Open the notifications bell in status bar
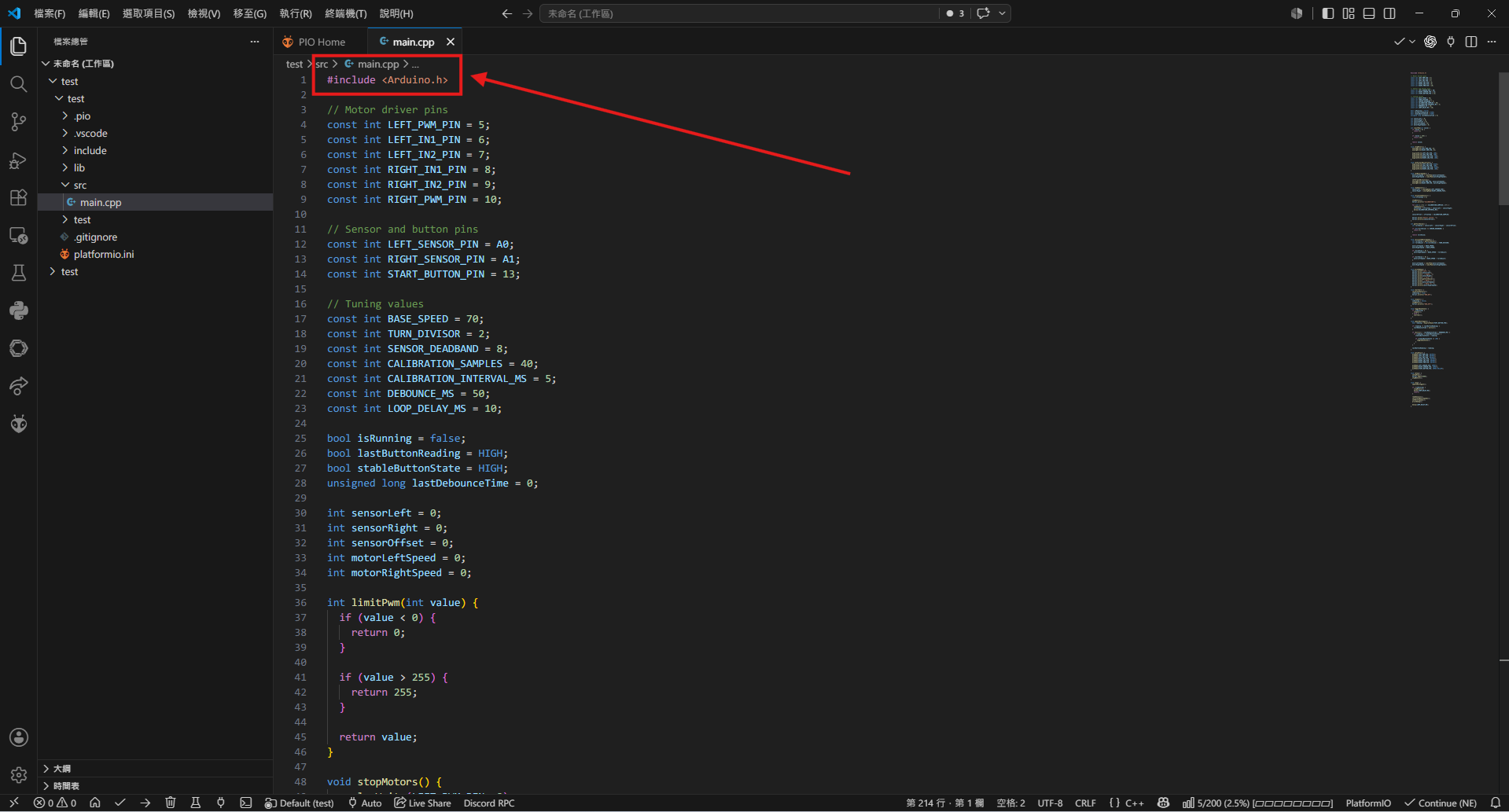This screenshot has height=812, width=1509. [1496, 803]
